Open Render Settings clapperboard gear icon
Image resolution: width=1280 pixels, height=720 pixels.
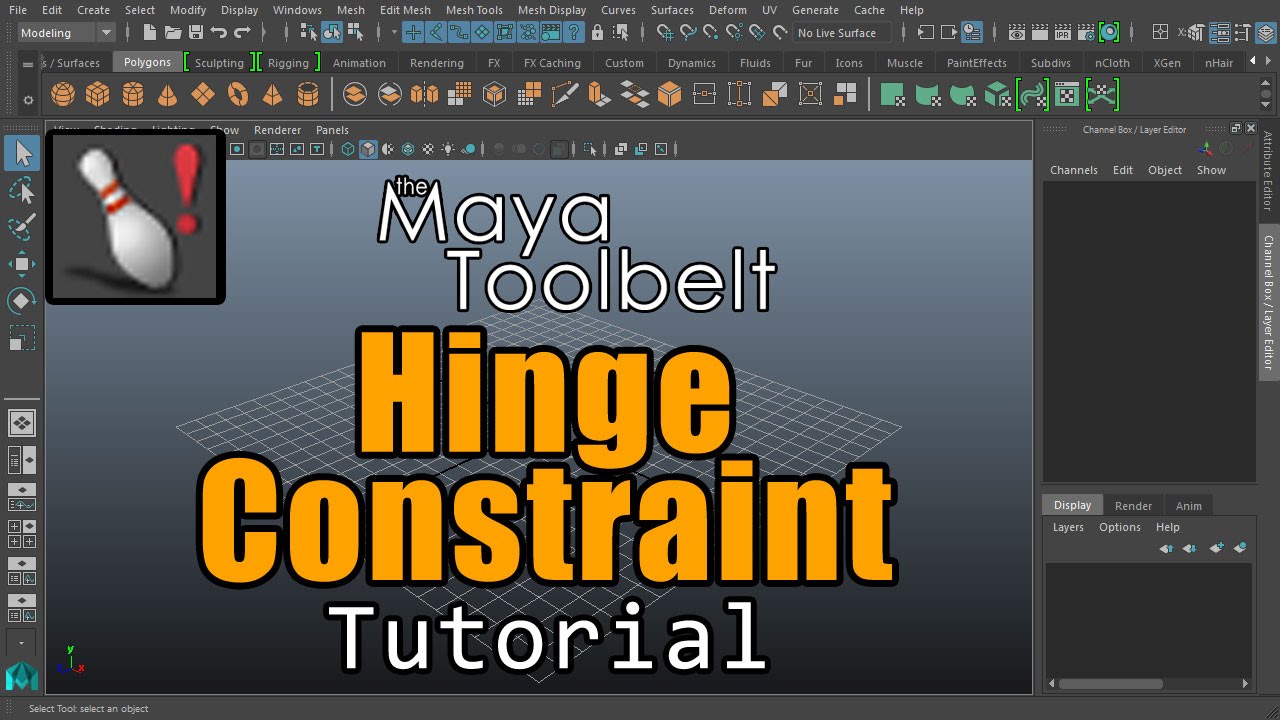1086,33
